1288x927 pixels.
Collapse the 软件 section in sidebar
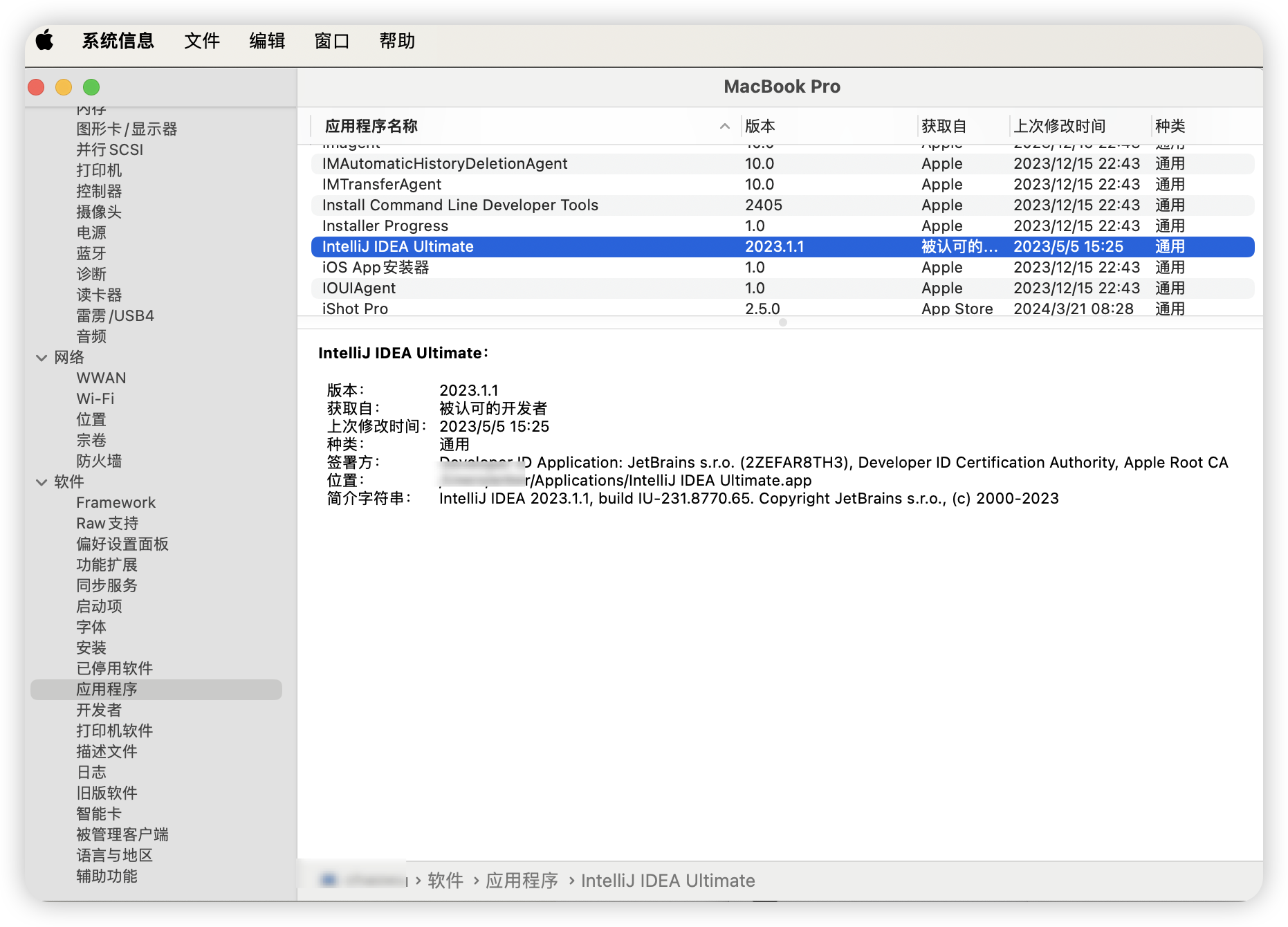pos(42,482)
